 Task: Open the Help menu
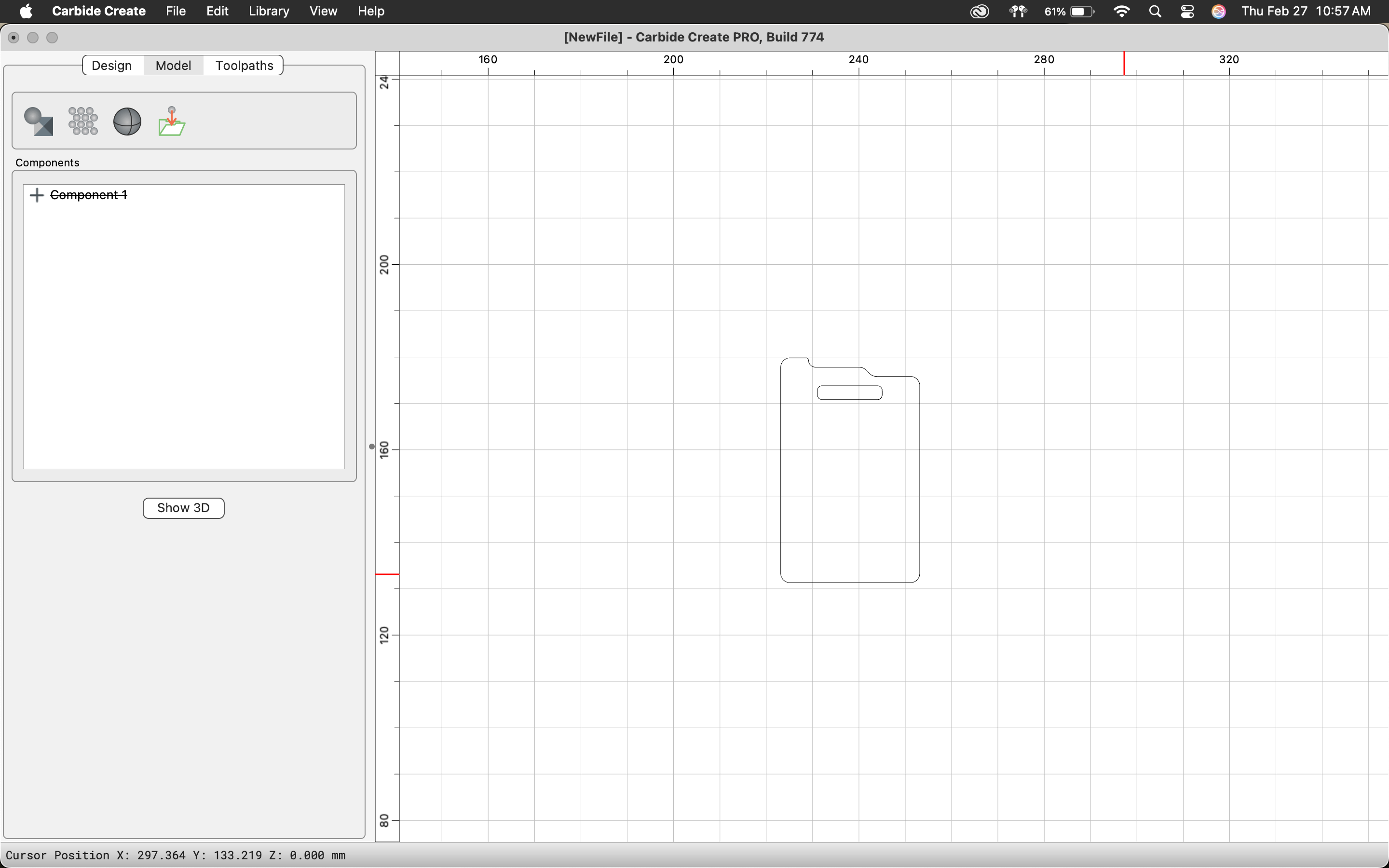point(371,11)
